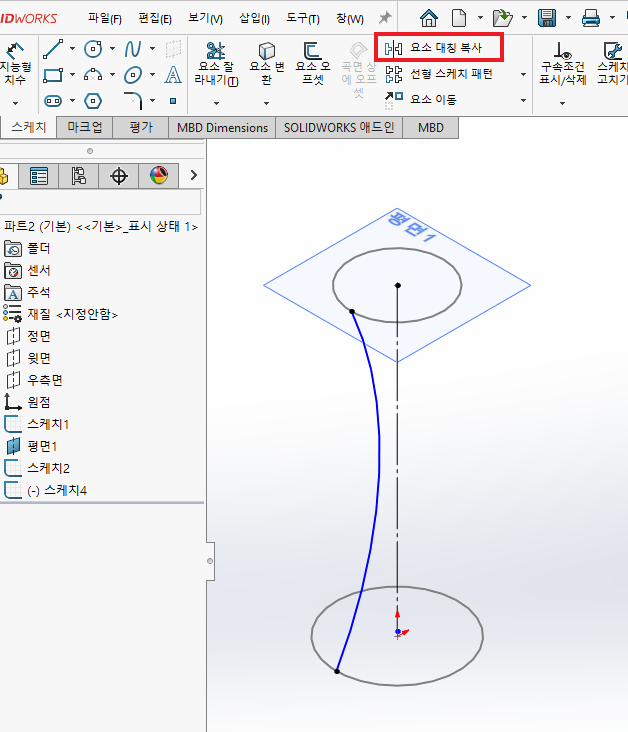Image resolution: width=628 pixels, height=732 pixels.
Task: Click the Open file icon
Action: click(x=502, y=18)
